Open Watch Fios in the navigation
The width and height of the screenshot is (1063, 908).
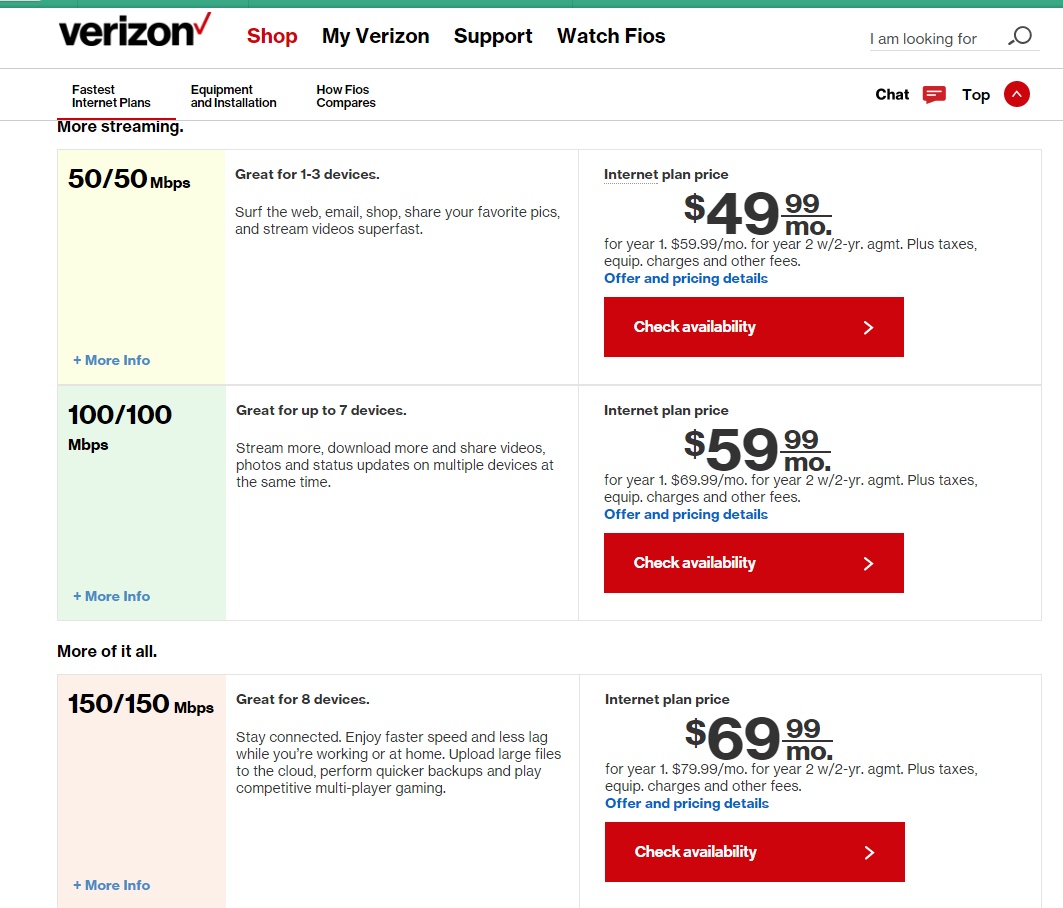coord(611,36)
